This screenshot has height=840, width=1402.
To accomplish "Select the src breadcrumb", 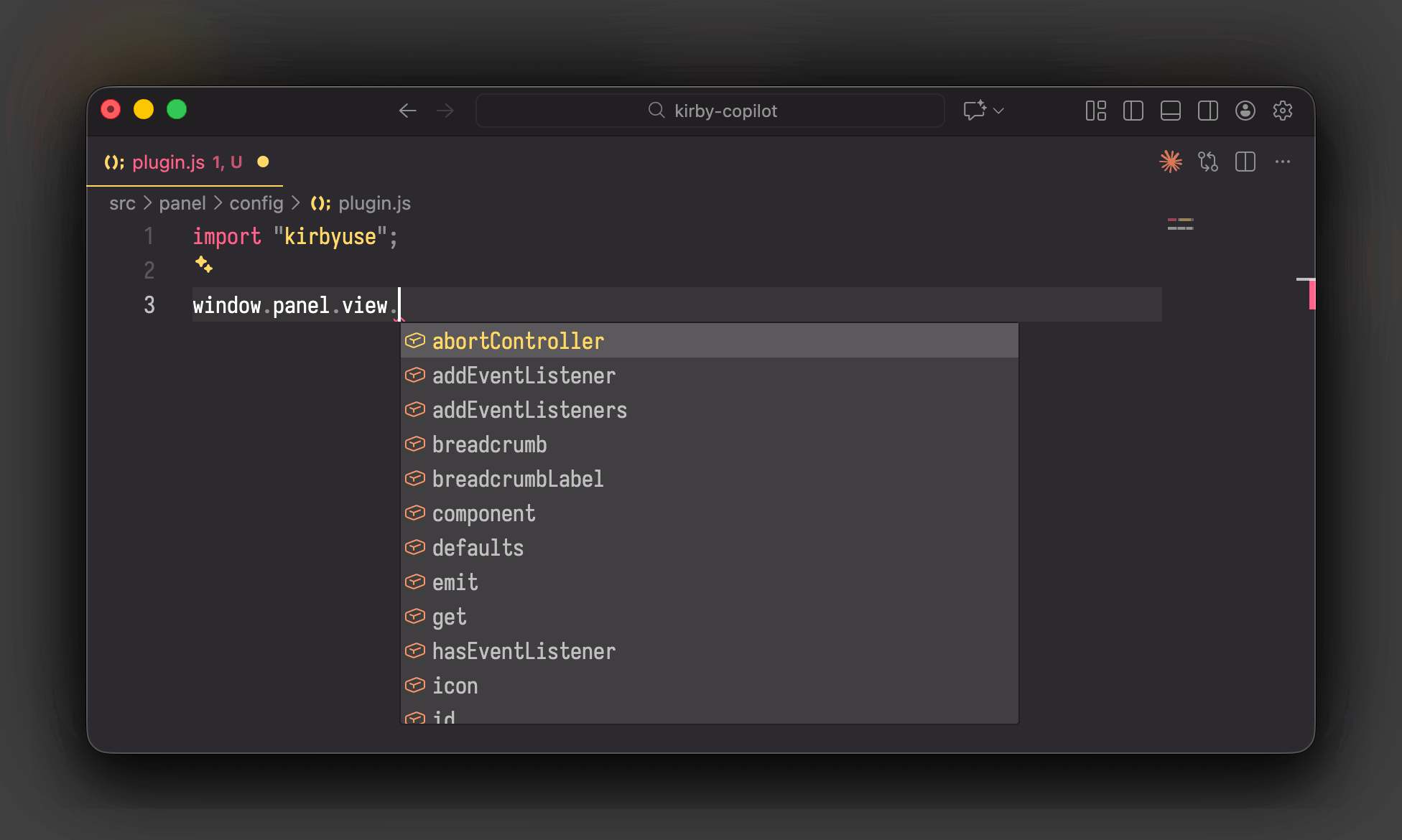I will point(122,203).
